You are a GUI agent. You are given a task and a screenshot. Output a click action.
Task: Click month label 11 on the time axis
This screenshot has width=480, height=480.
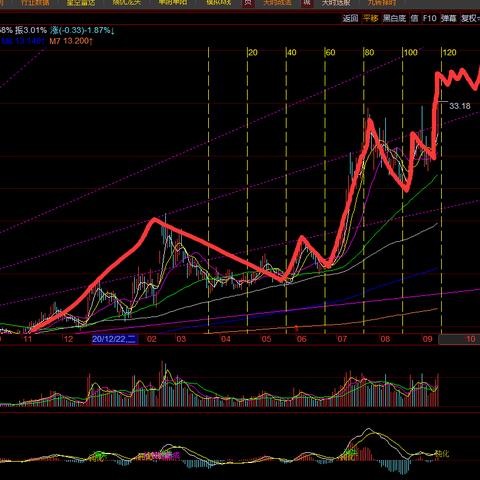pyautogui.click(x=28, y=339)
